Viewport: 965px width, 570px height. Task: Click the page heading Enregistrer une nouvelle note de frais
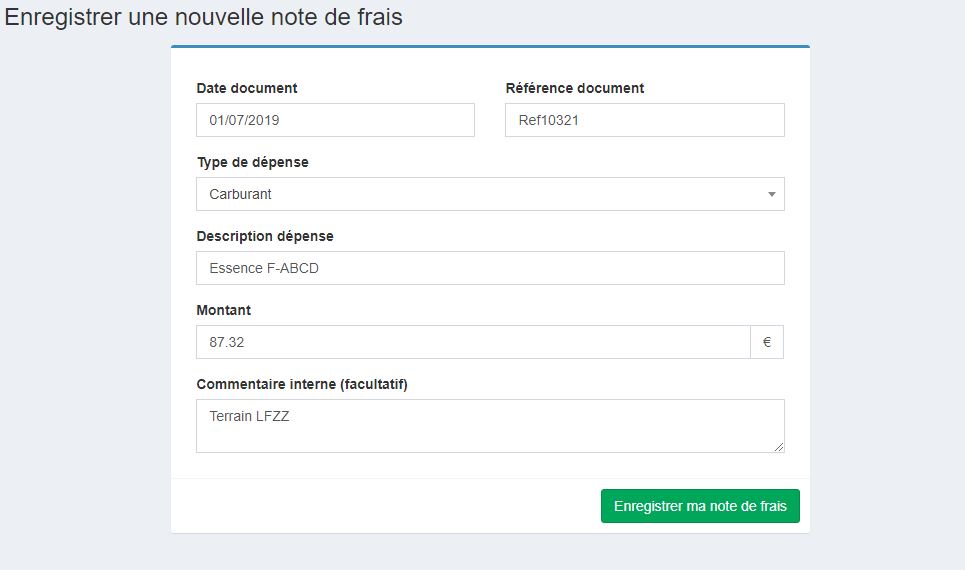pyautogui.click(x=204, y=17)
